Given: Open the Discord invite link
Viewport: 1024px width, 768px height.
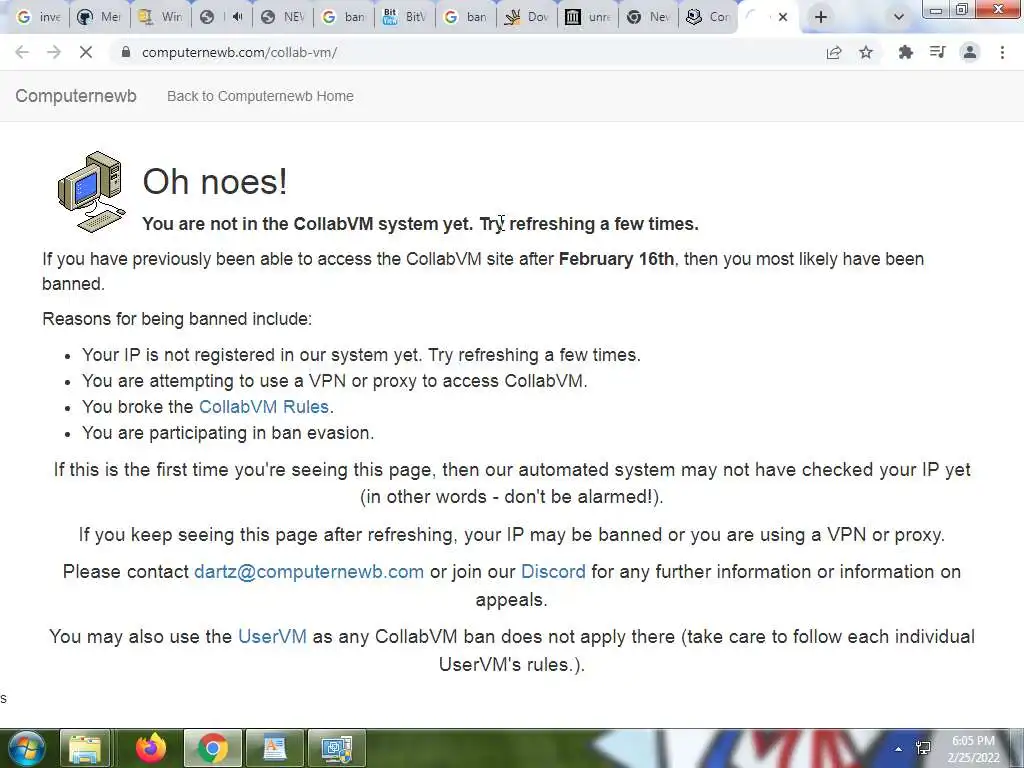Looking at the screenshot, I should (x=553, y=572).
